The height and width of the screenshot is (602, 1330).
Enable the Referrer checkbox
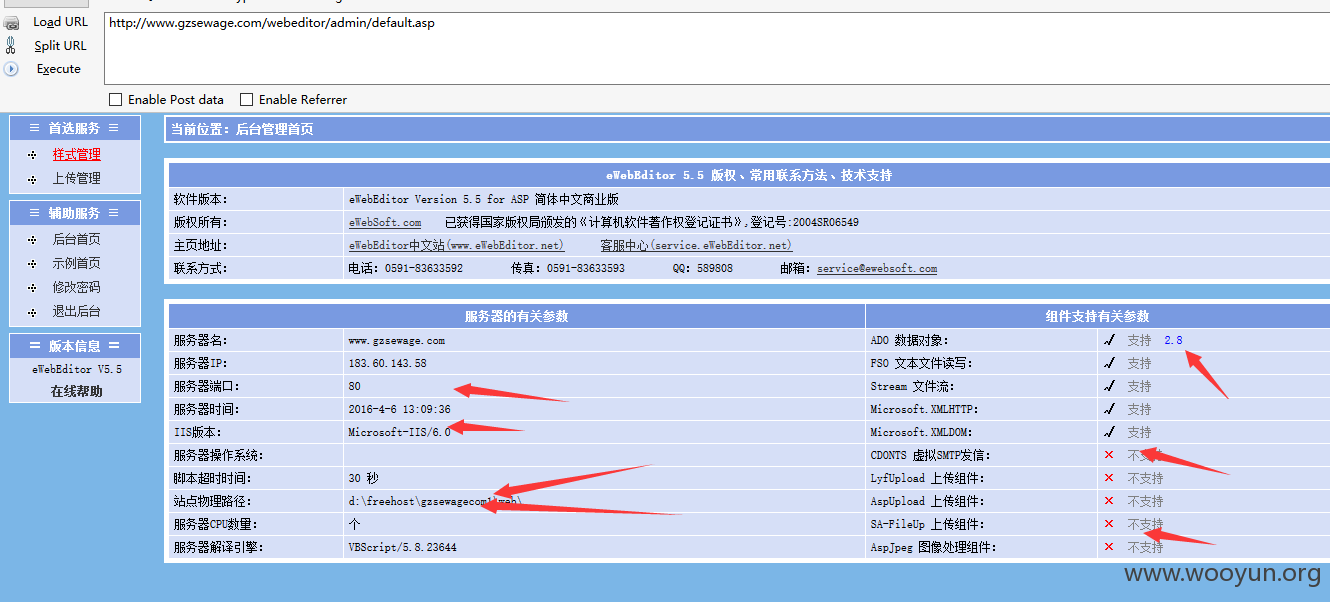(x=246, y=100)
